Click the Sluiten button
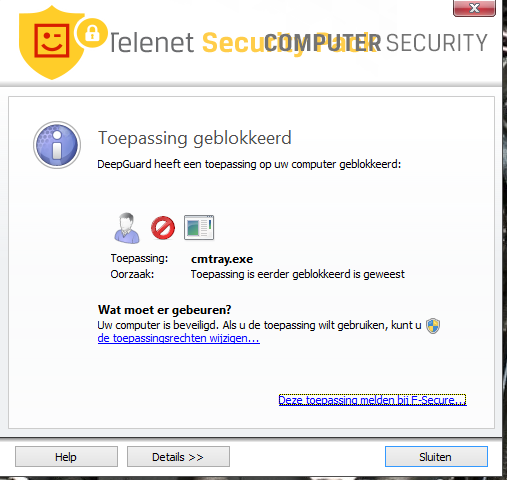Image resolution: width=507 pixels, height=480 pixels. pyautogui.click(x=436, y=457)
